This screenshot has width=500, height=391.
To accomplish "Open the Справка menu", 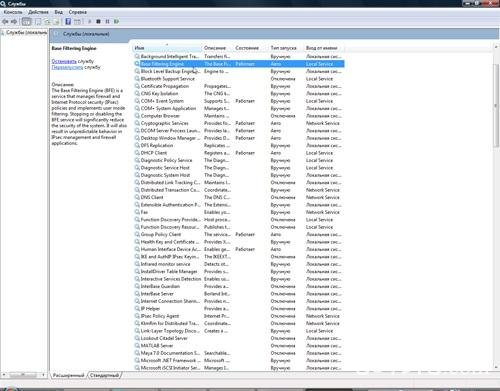I will click(78, 12).
